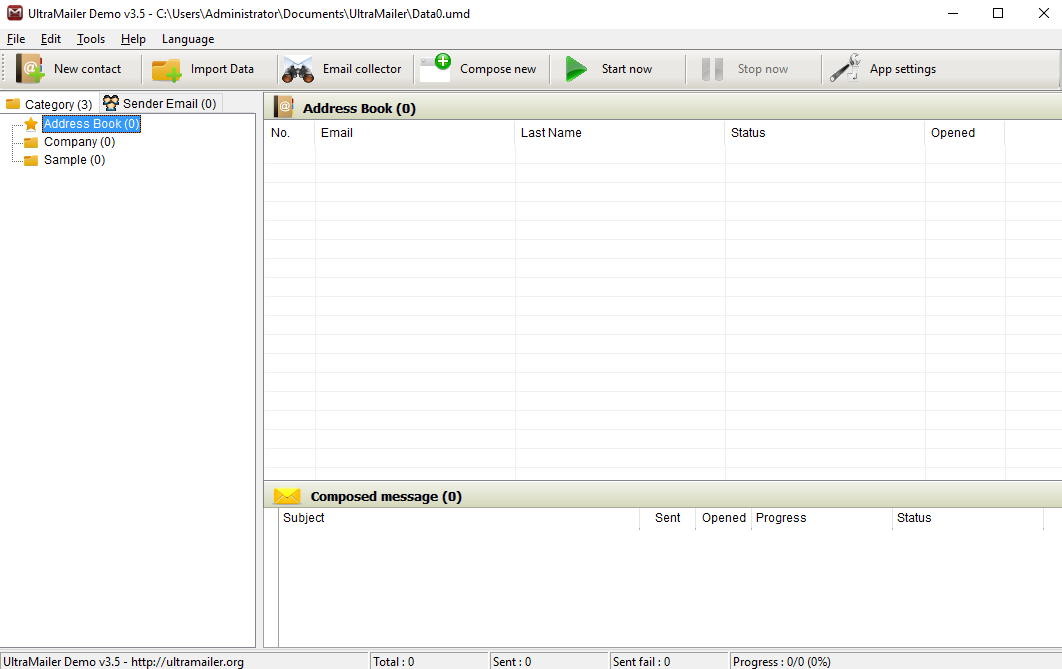Switch to the Sender Email tab

pyautogui.click(x=159, y=102)
